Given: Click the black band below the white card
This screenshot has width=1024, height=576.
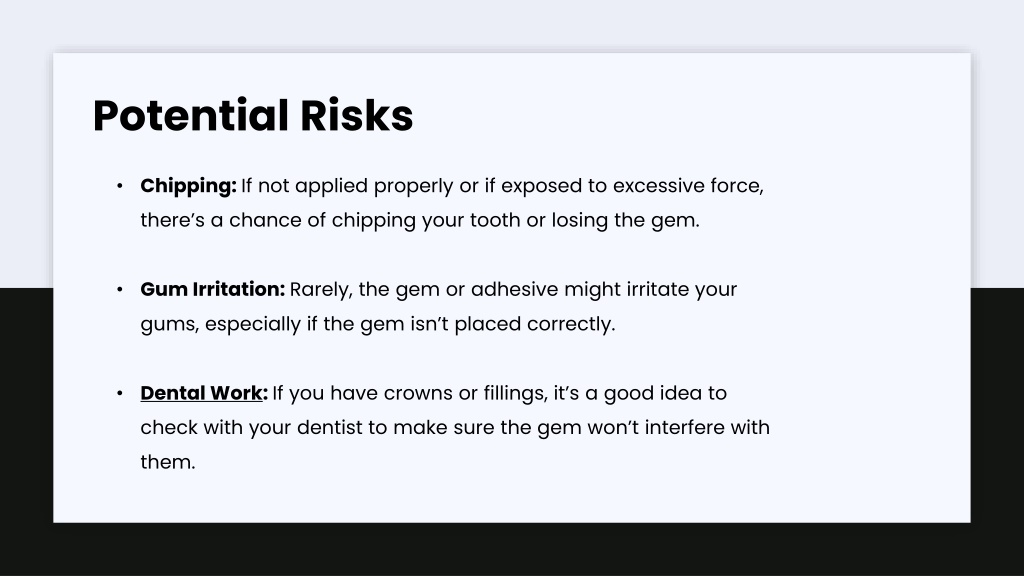Looking at the screenshot, I should tap(512, 549).
